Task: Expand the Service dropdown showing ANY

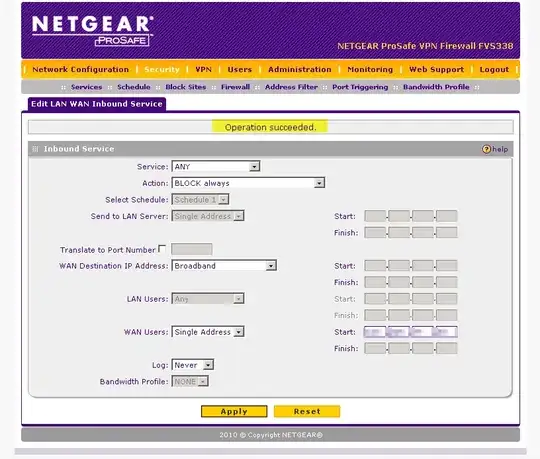Action: [216, 167]
